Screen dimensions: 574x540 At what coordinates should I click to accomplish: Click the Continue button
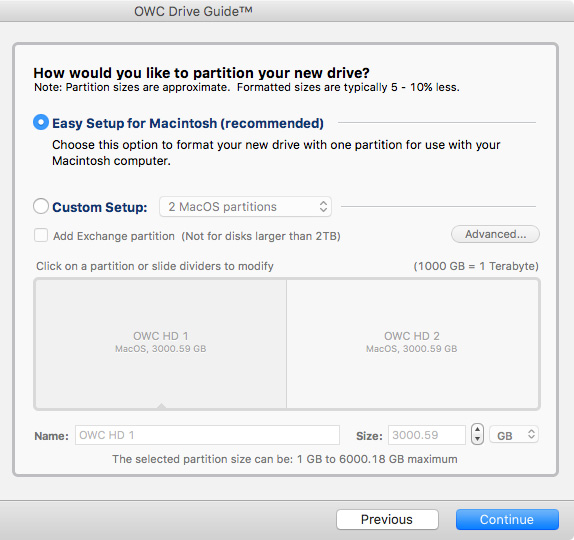click(x=507, y=519)
